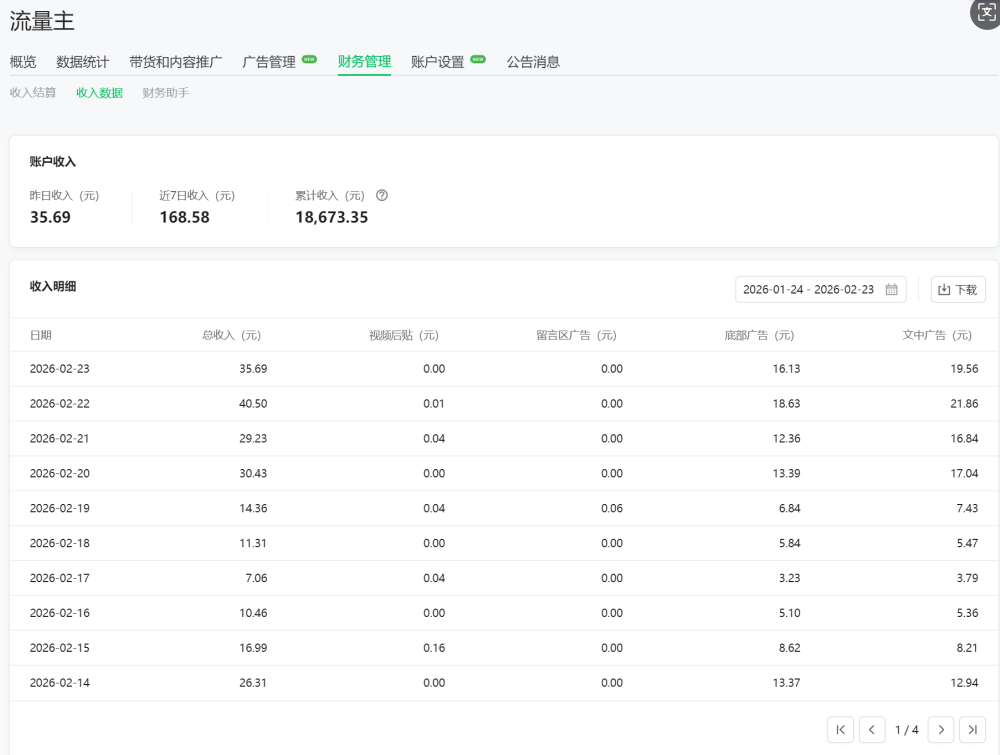Go to previous page arrow
The height and width of the screenshot is (755, 1000).
pyautogui.click(x=872, y=730)
